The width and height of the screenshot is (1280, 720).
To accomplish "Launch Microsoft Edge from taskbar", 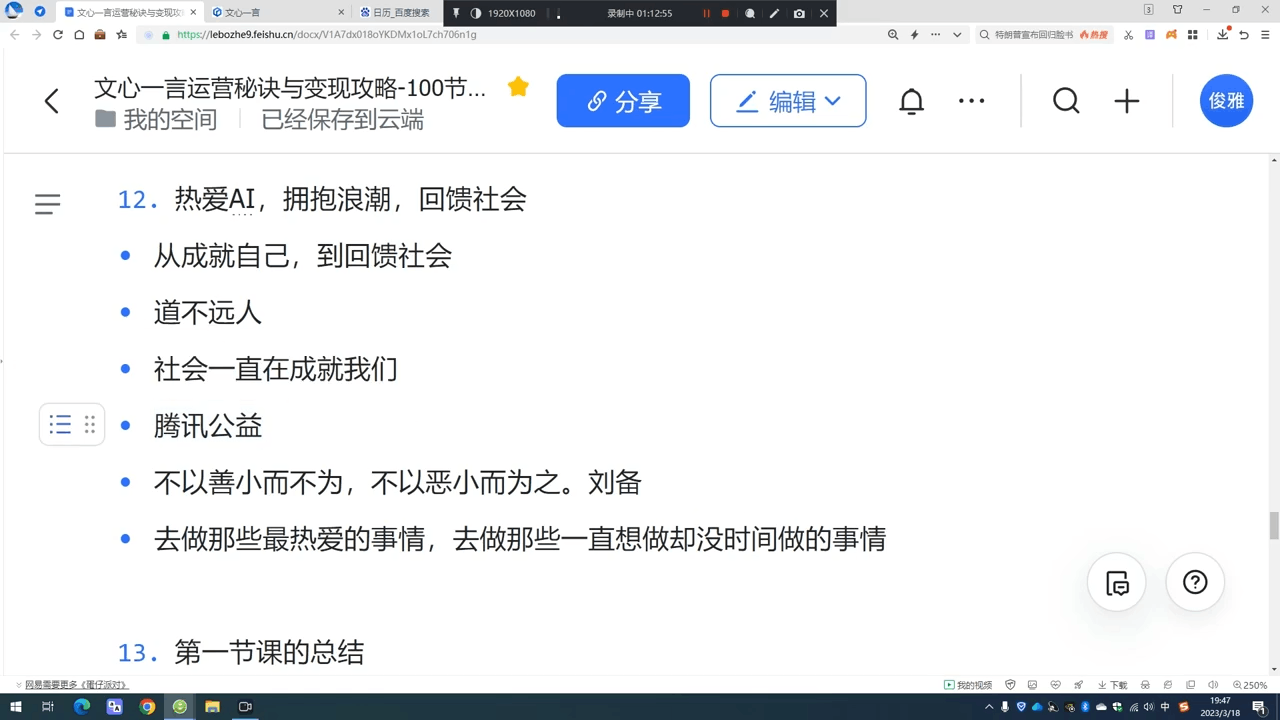I will coord(81,707).
